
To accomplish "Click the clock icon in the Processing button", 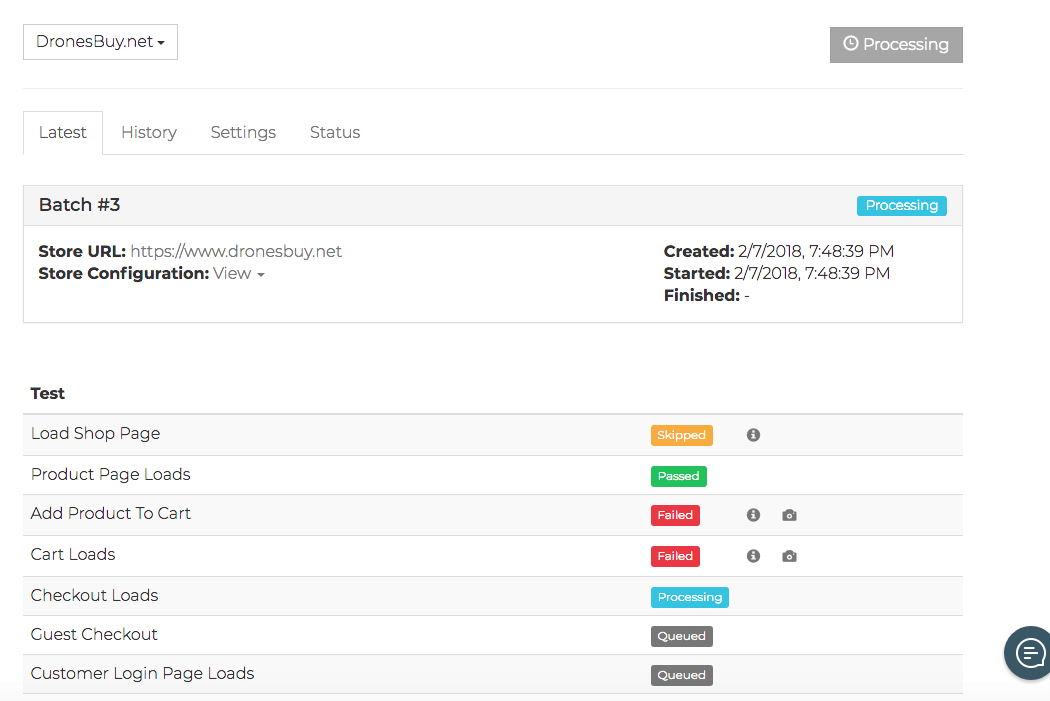I will click(851, 44).
